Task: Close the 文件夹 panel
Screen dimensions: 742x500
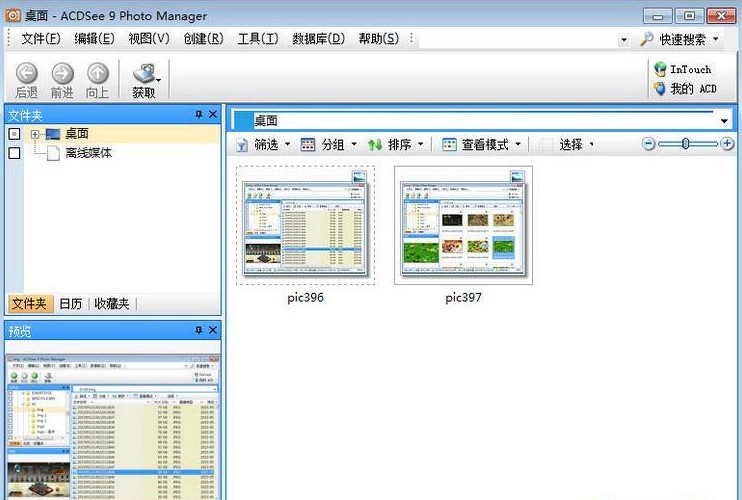Action: 213,114
